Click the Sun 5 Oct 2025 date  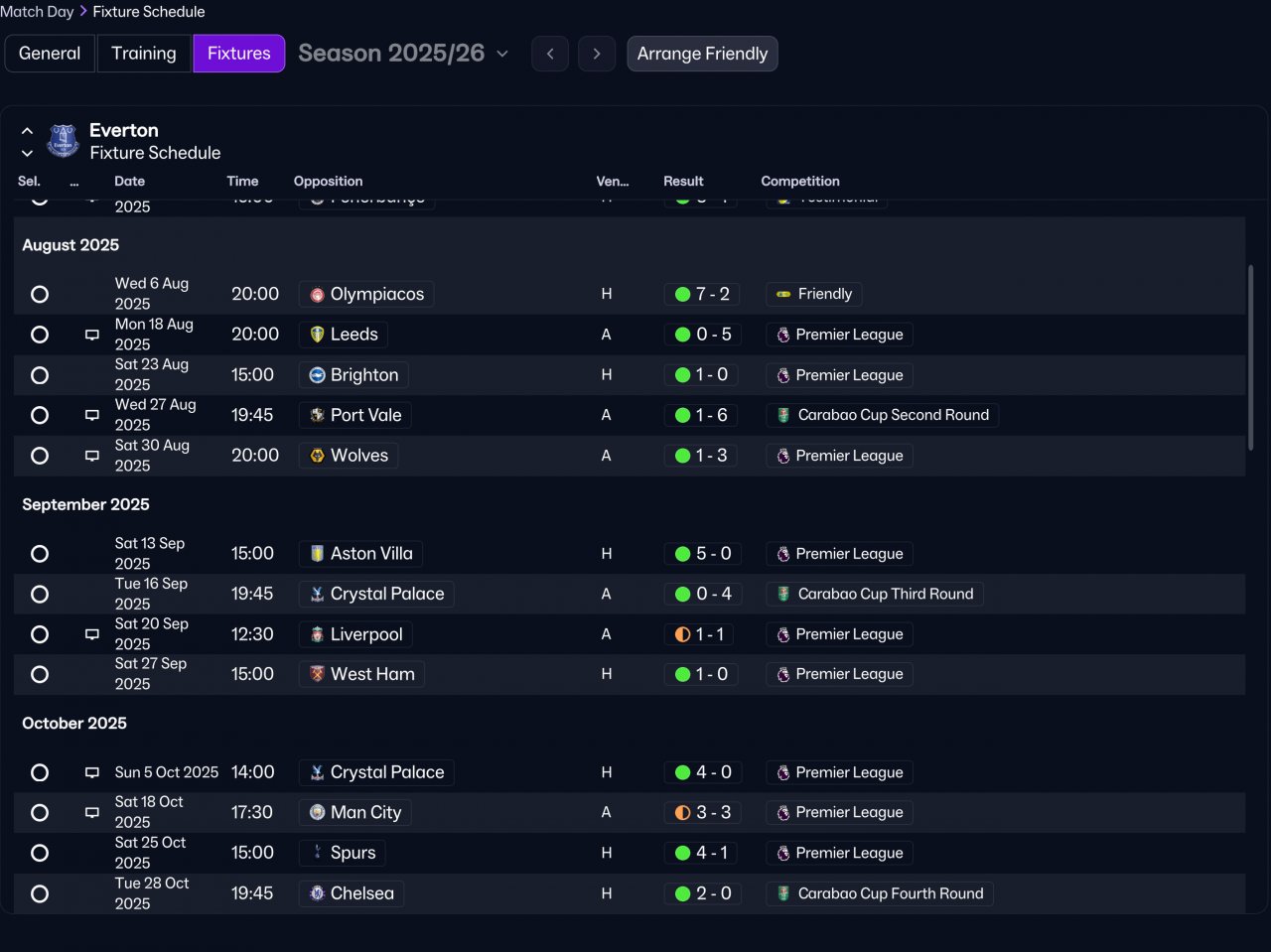(x=167, y=772)
